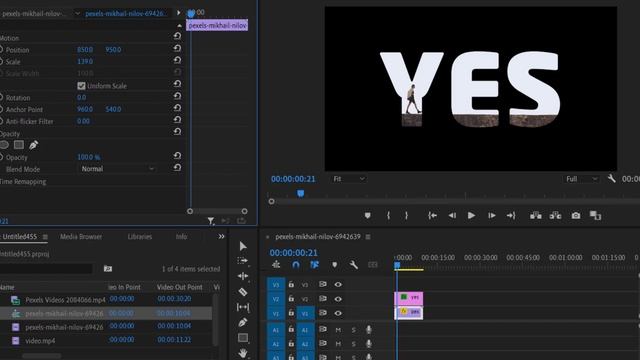Select the Rectangle tool in tools panel
The width and height of the screenshot is (640, 360).
click(x=242, y=338)
